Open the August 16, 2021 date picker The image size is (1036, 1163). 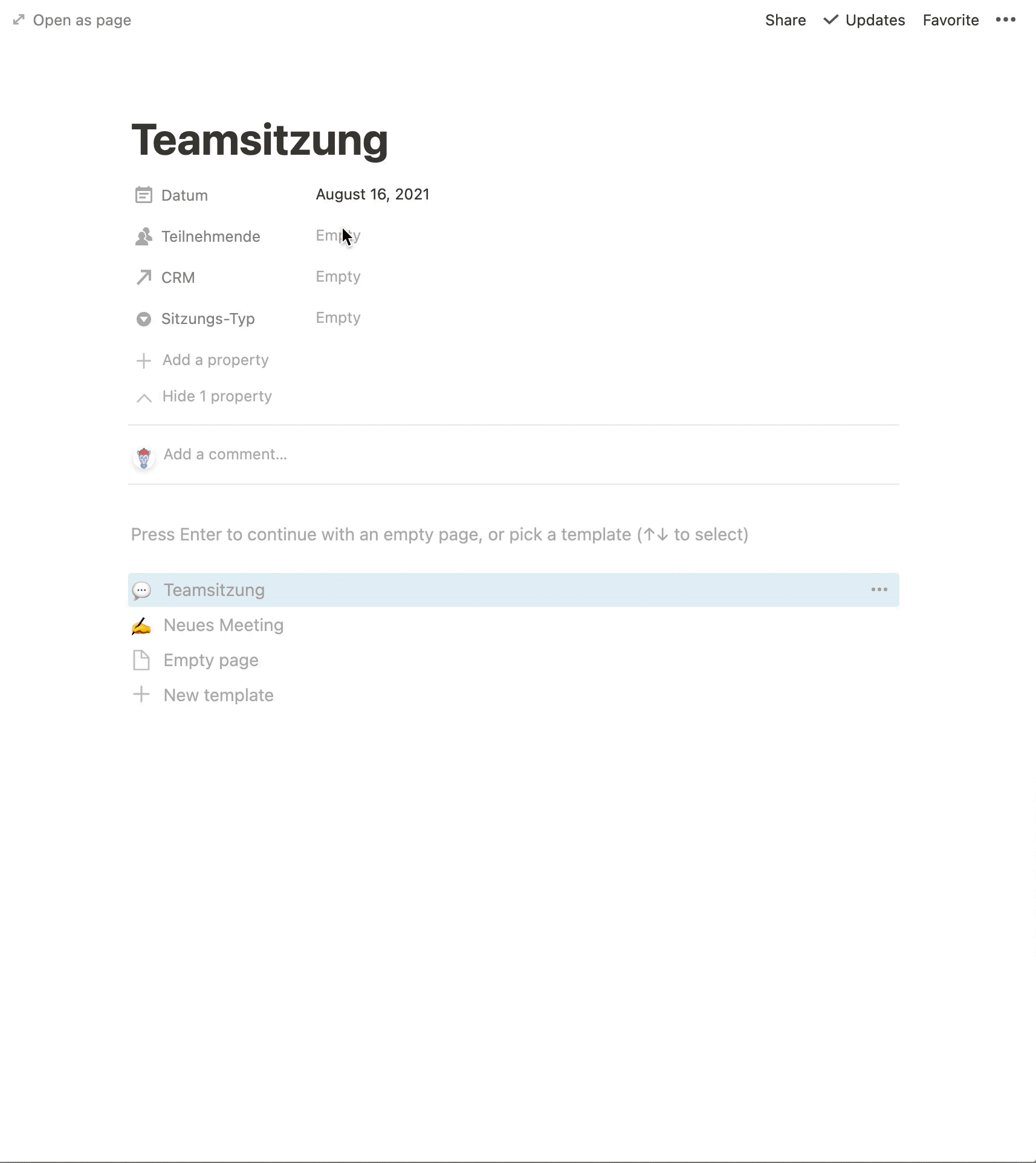372,195
